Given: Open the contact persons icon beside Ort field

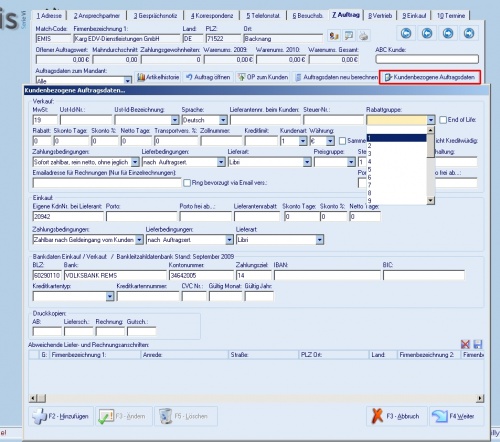Looking at the screenshot, I should pyautogui.click(x=333, y=36).
